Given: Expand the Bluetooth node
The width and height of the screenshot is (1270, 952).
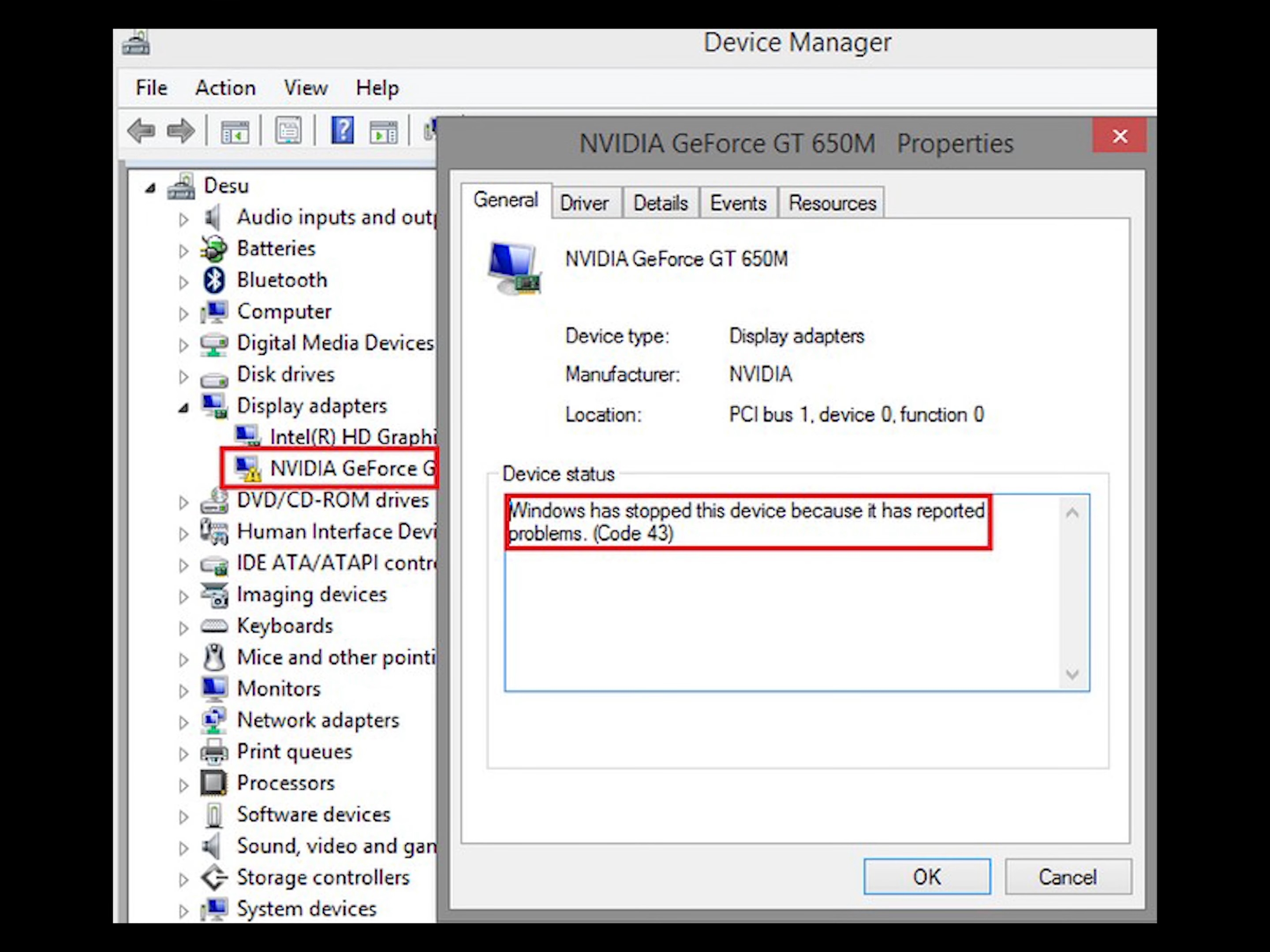Looking at the screenshot, I should 183,283.
